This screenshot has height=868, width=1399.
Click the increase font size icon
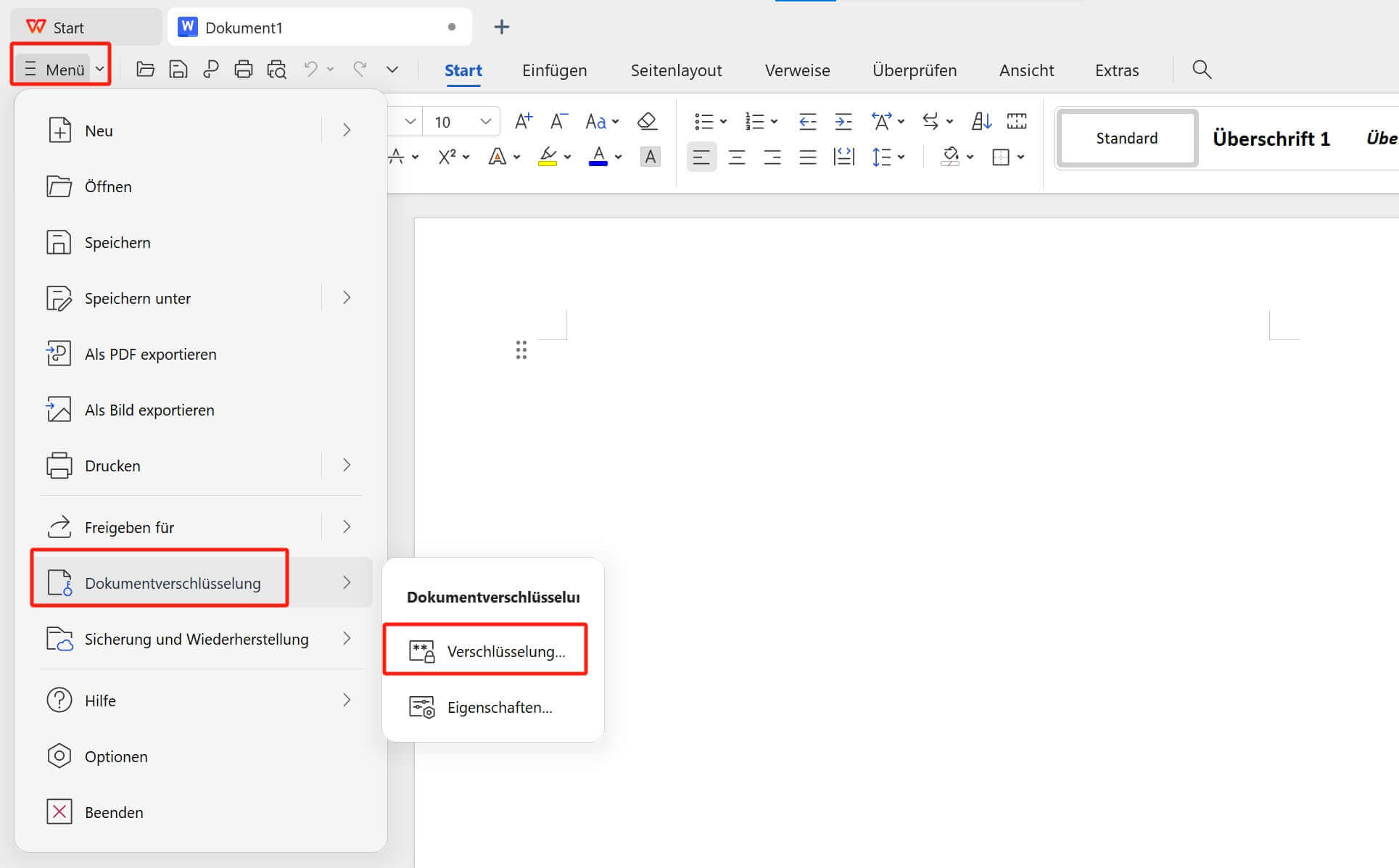coord(523,121)
